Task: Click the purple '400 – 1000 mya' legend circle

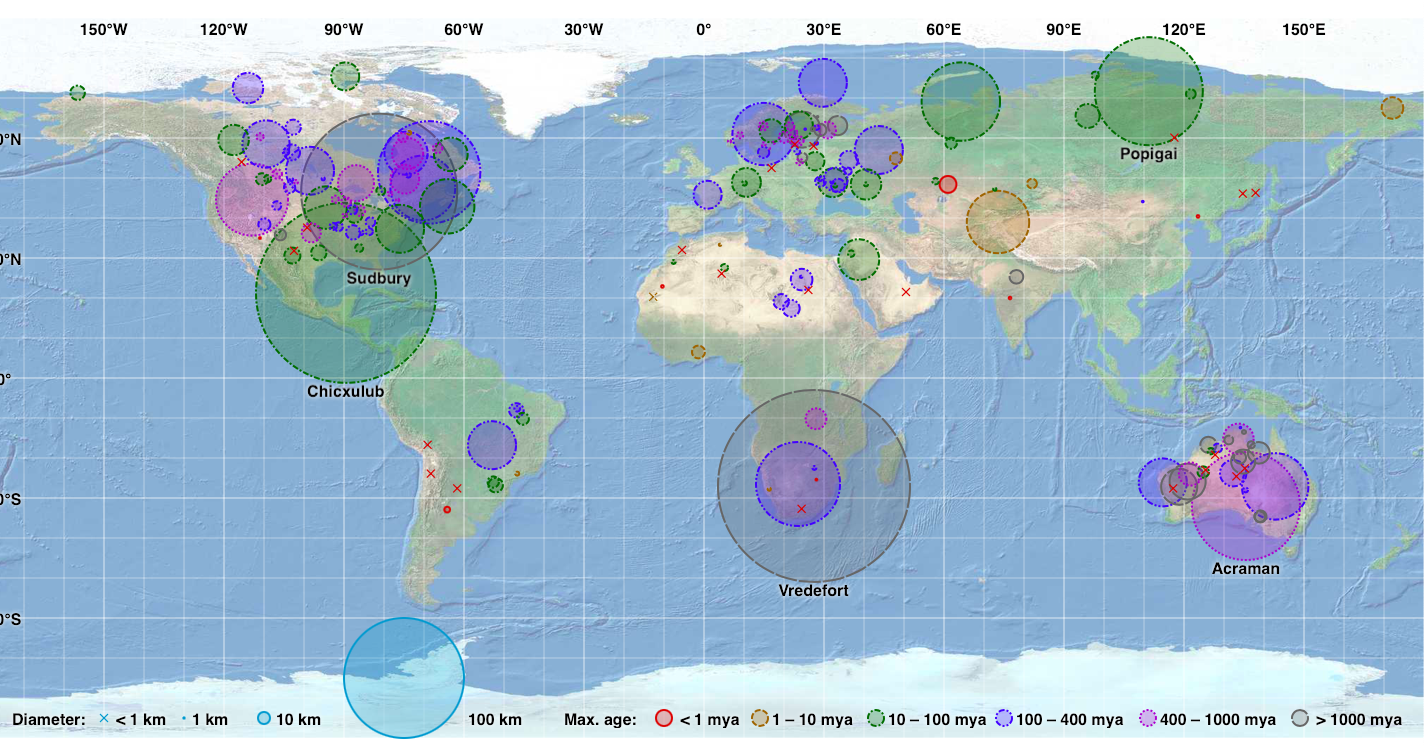Action: [x=1148, y=718]
